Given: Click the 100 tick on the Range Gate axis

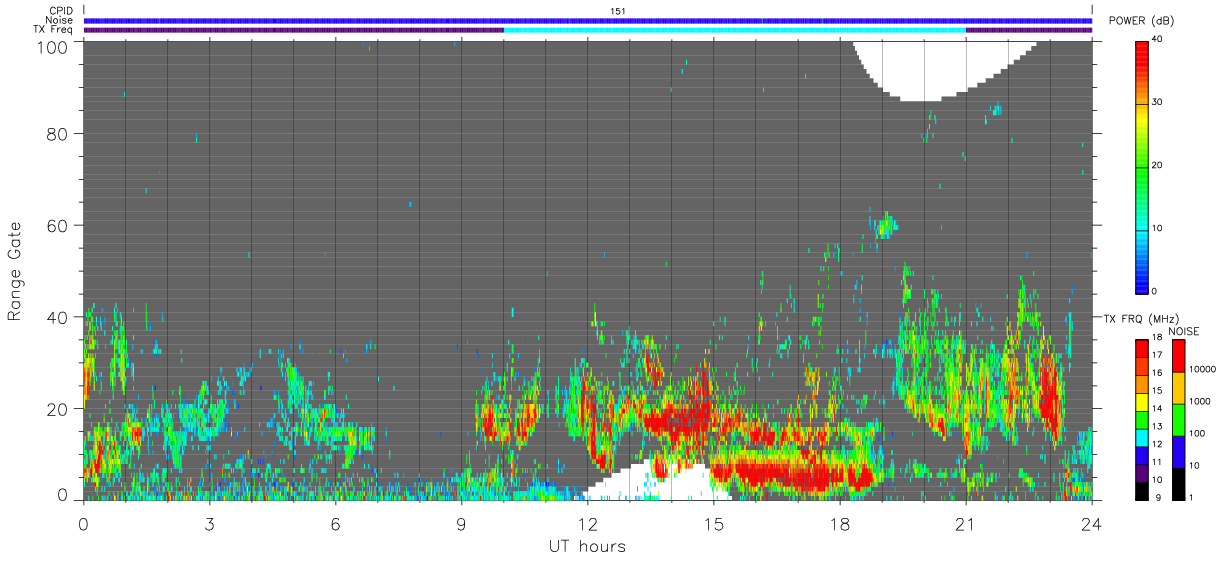Looking at the screenshot, I should 51,46.
